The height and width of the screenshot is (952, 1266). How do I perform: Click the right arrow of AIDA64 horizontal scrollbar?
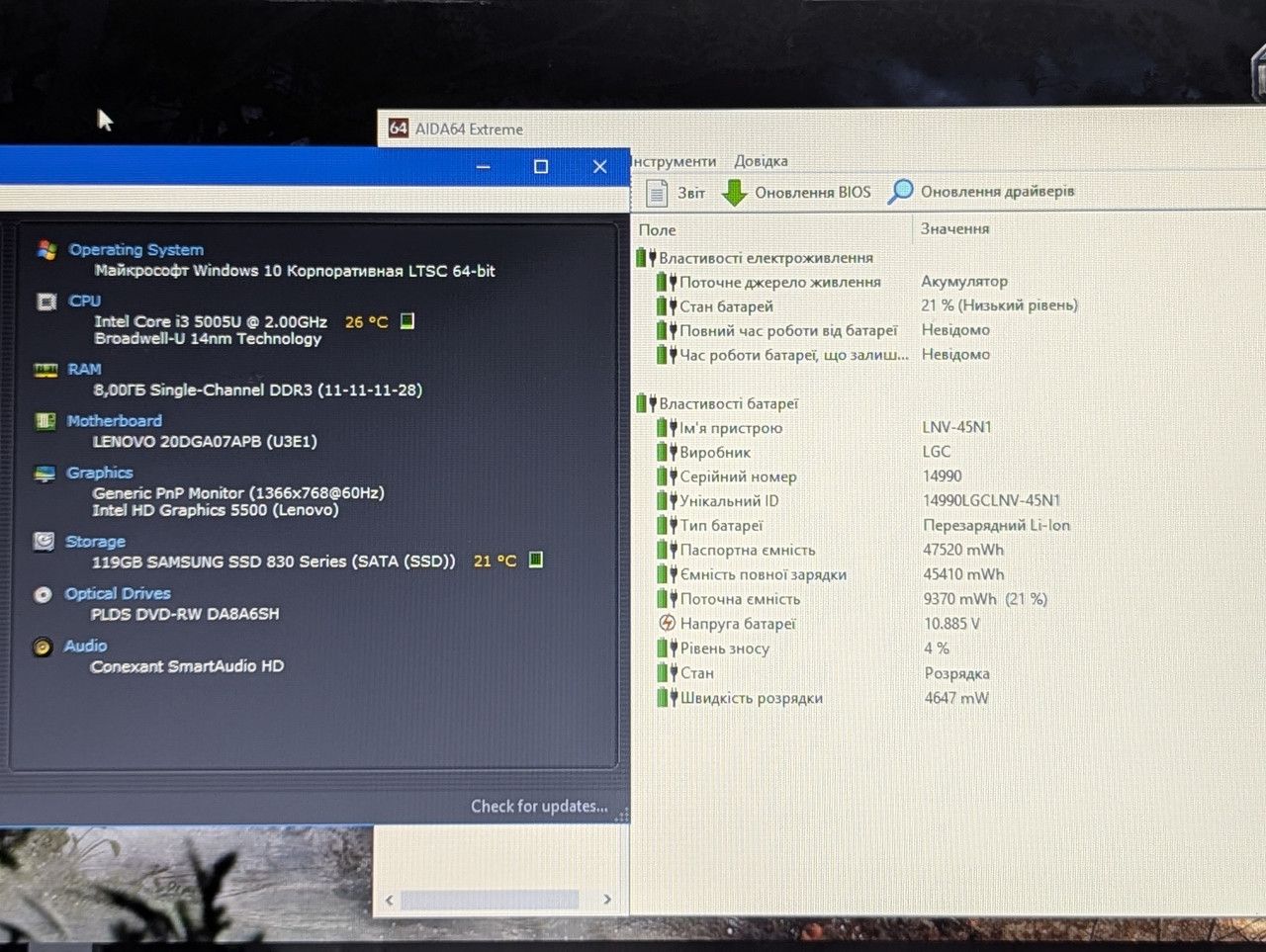pos(607,899)
